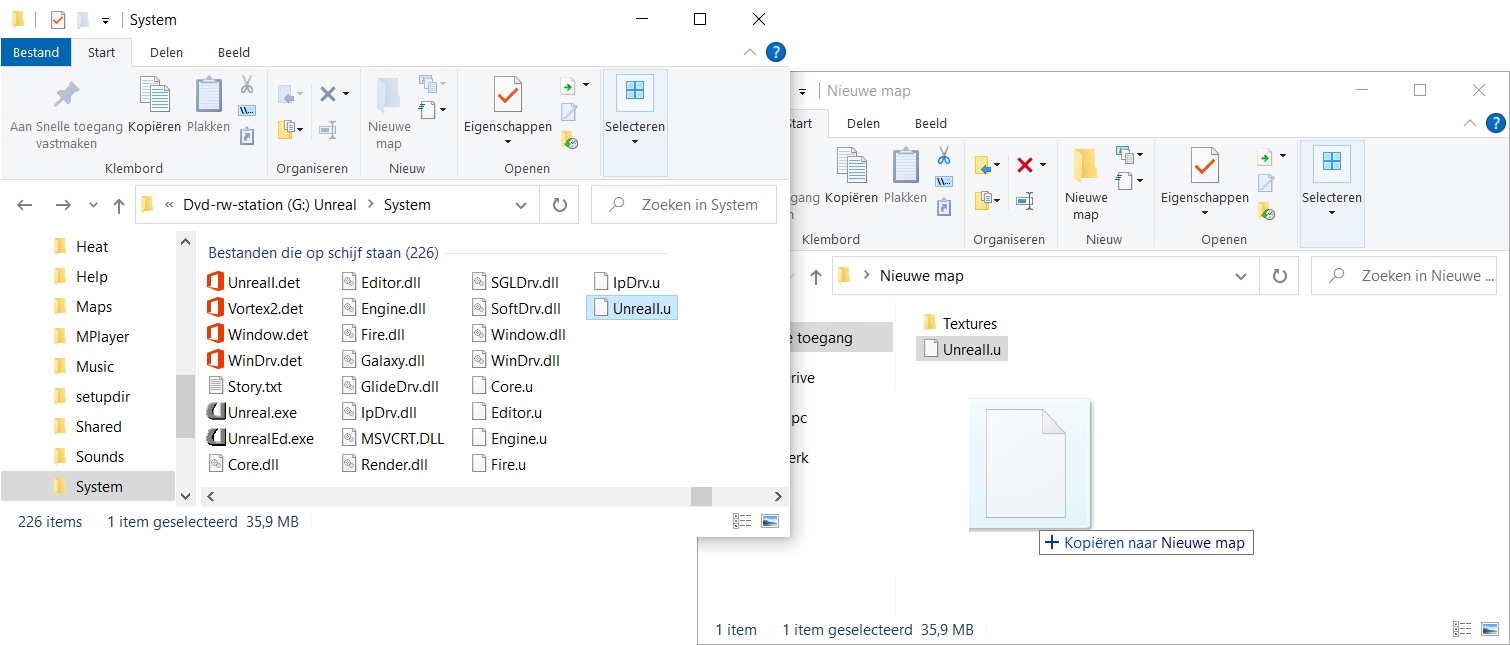Click Unreal.exe file icon in System window

(215, 412)
